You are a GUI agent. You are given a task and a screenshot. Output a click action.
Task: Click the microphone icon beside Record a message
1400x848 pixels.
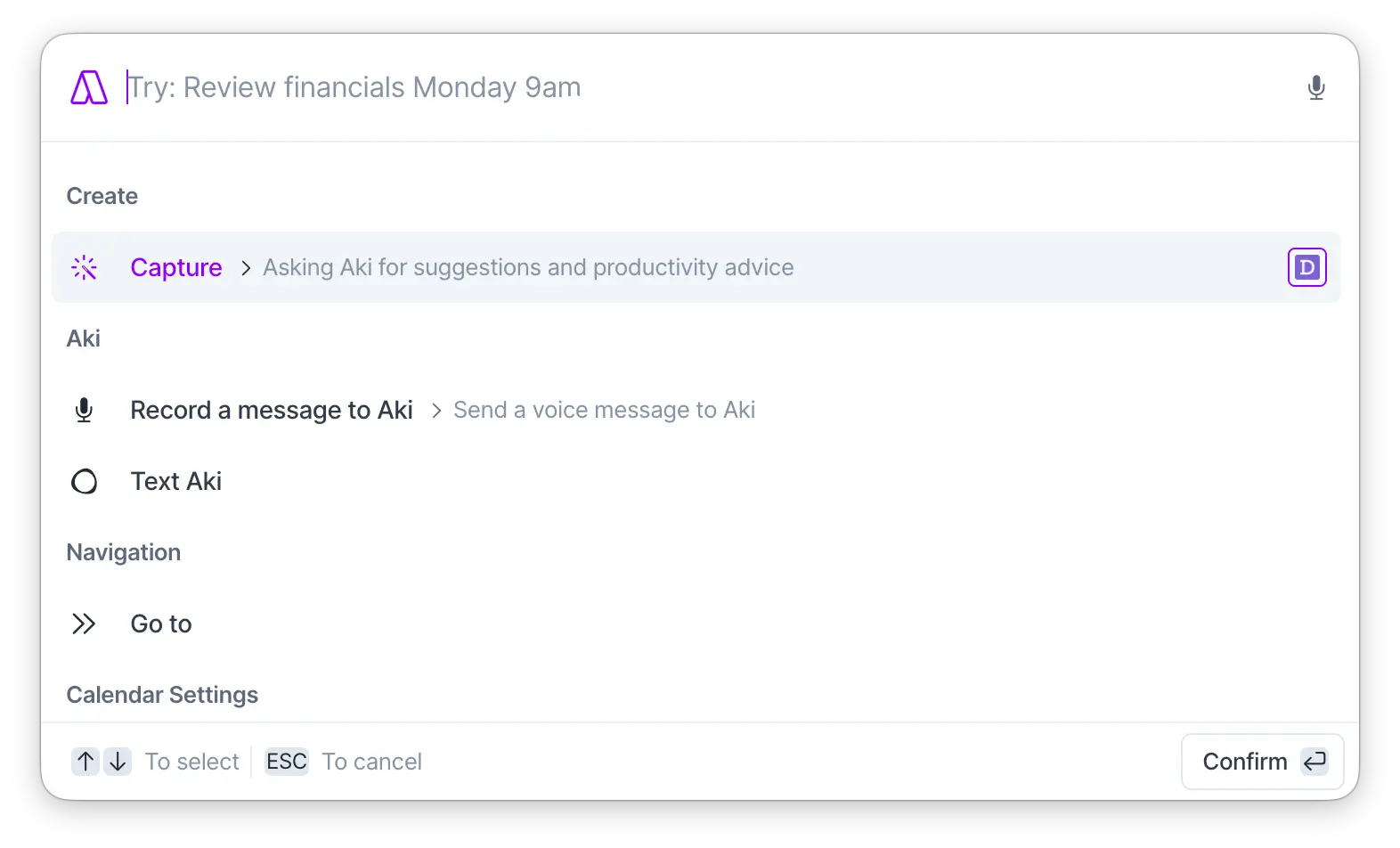[x=85, y=410]
